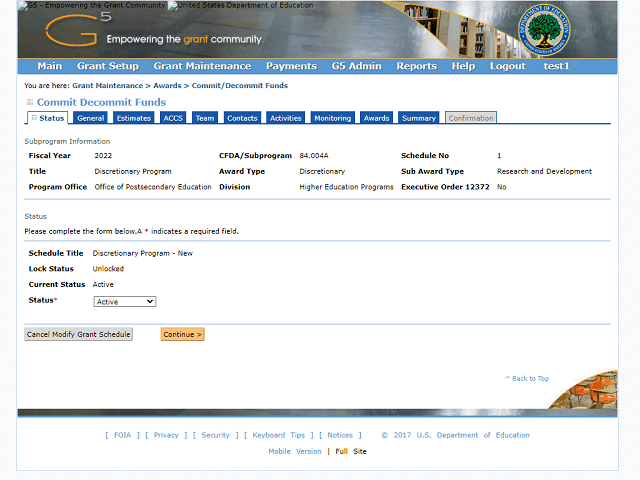
Task: Open the Main menu
Action: click(x=50, y=66)
